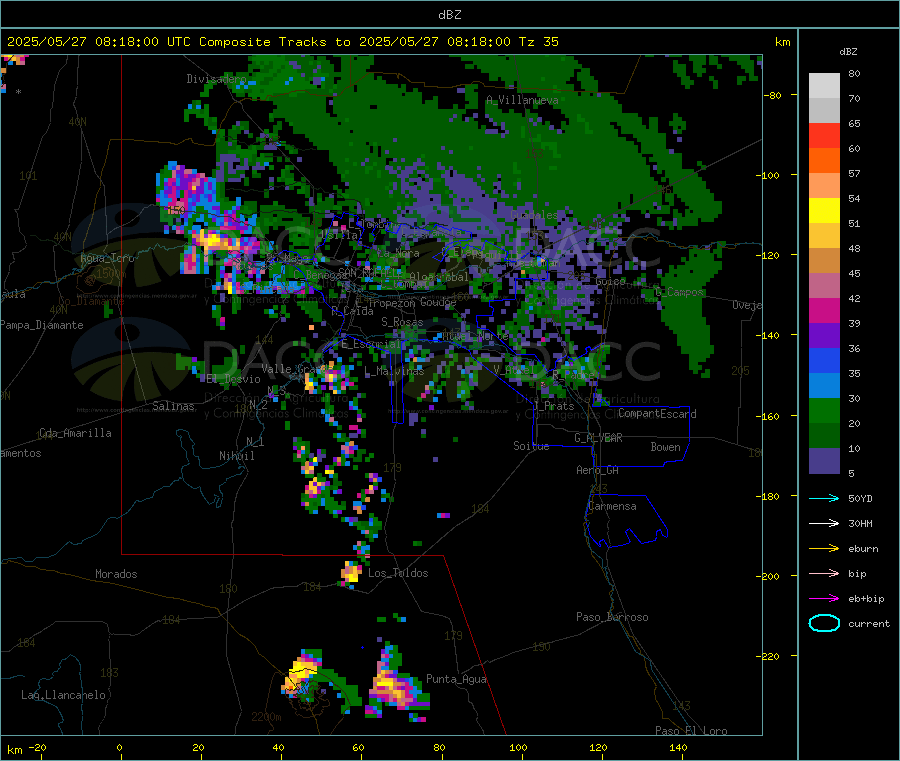Select the bright yellow 54-51 dBZ swatch
This screenshot has height=761, width=900.
[x=824, y=211]
